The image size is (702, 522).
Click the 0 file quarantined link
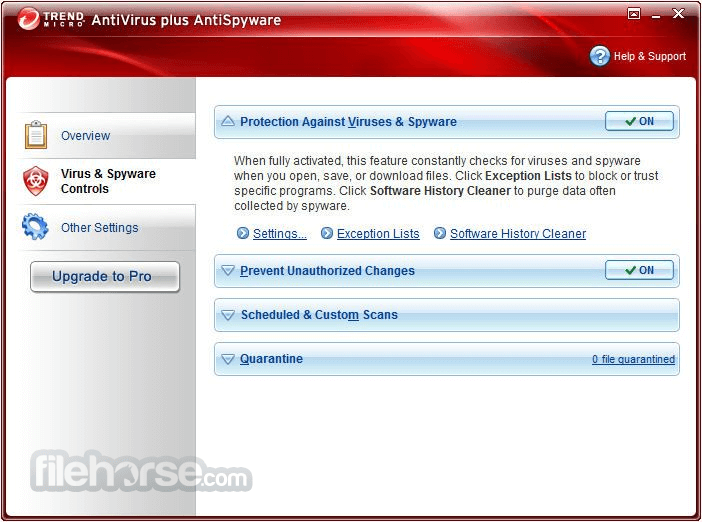(633, 359)
